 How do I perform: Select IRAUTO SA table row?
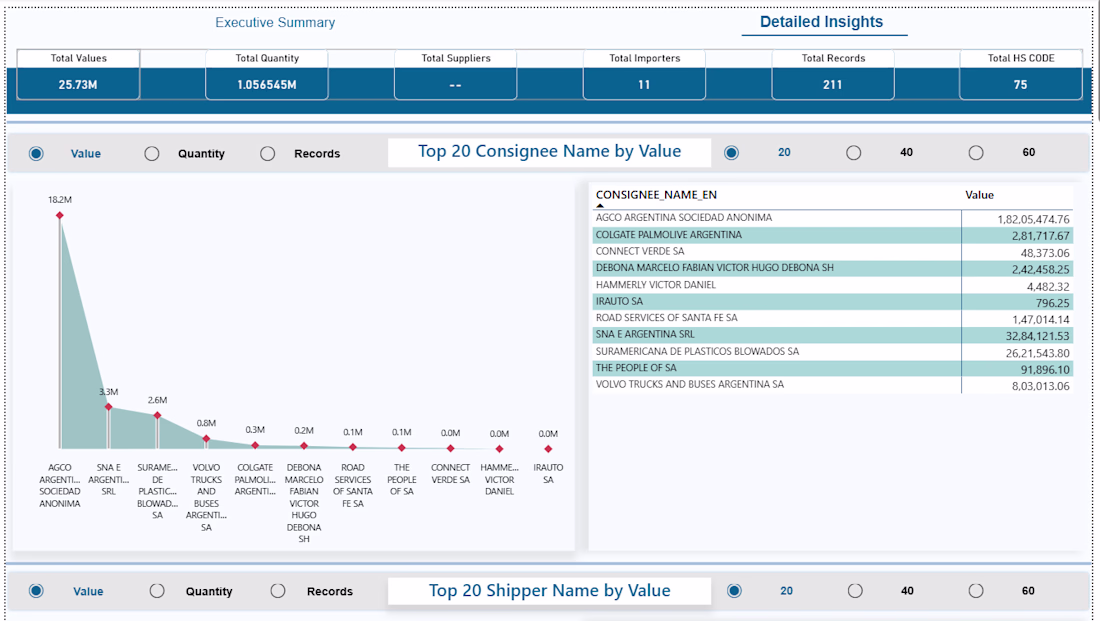(833, 302)
